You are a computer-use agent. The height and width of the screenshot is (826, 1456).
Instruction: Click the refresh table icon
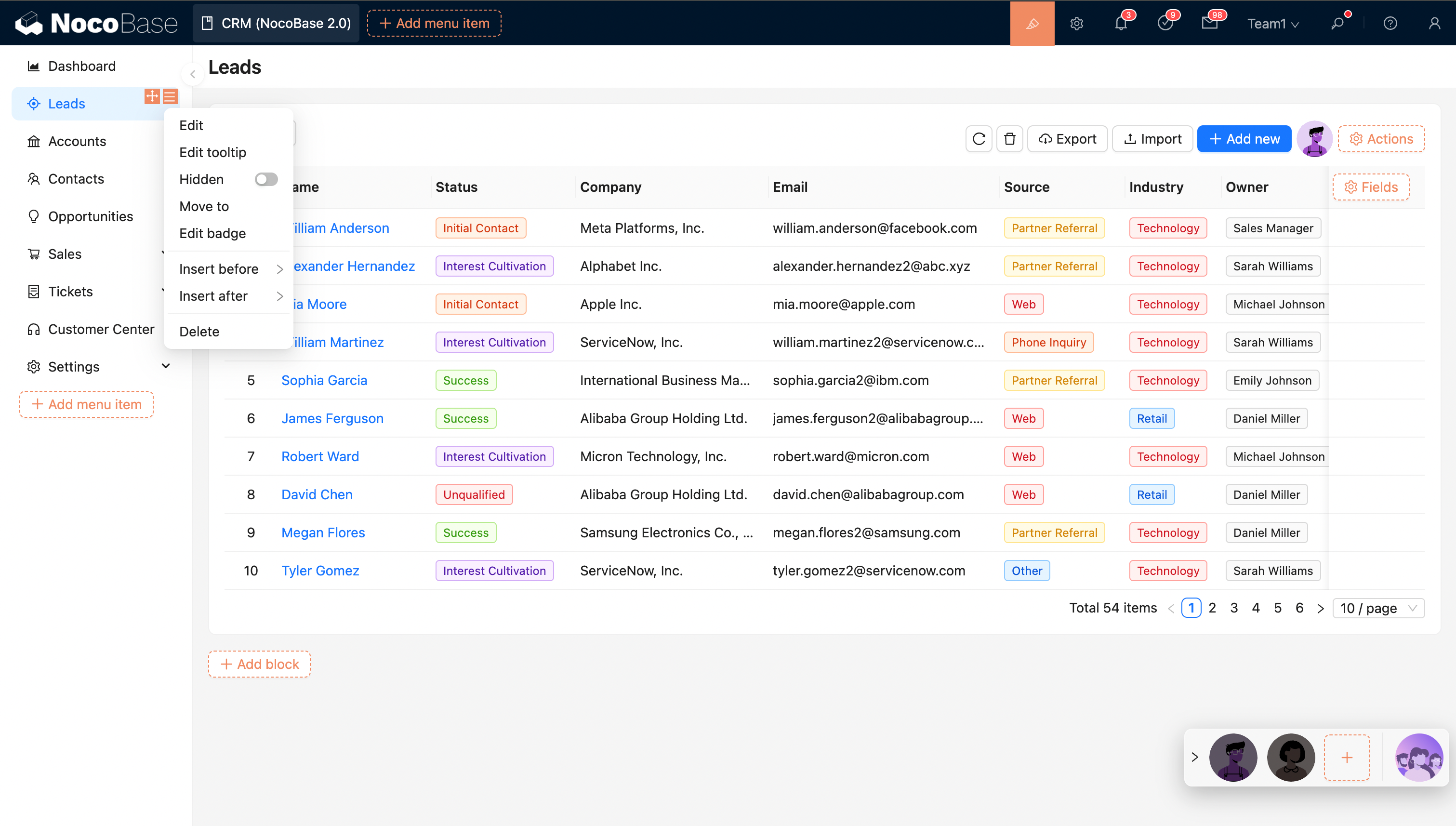(x=979, y=139)
